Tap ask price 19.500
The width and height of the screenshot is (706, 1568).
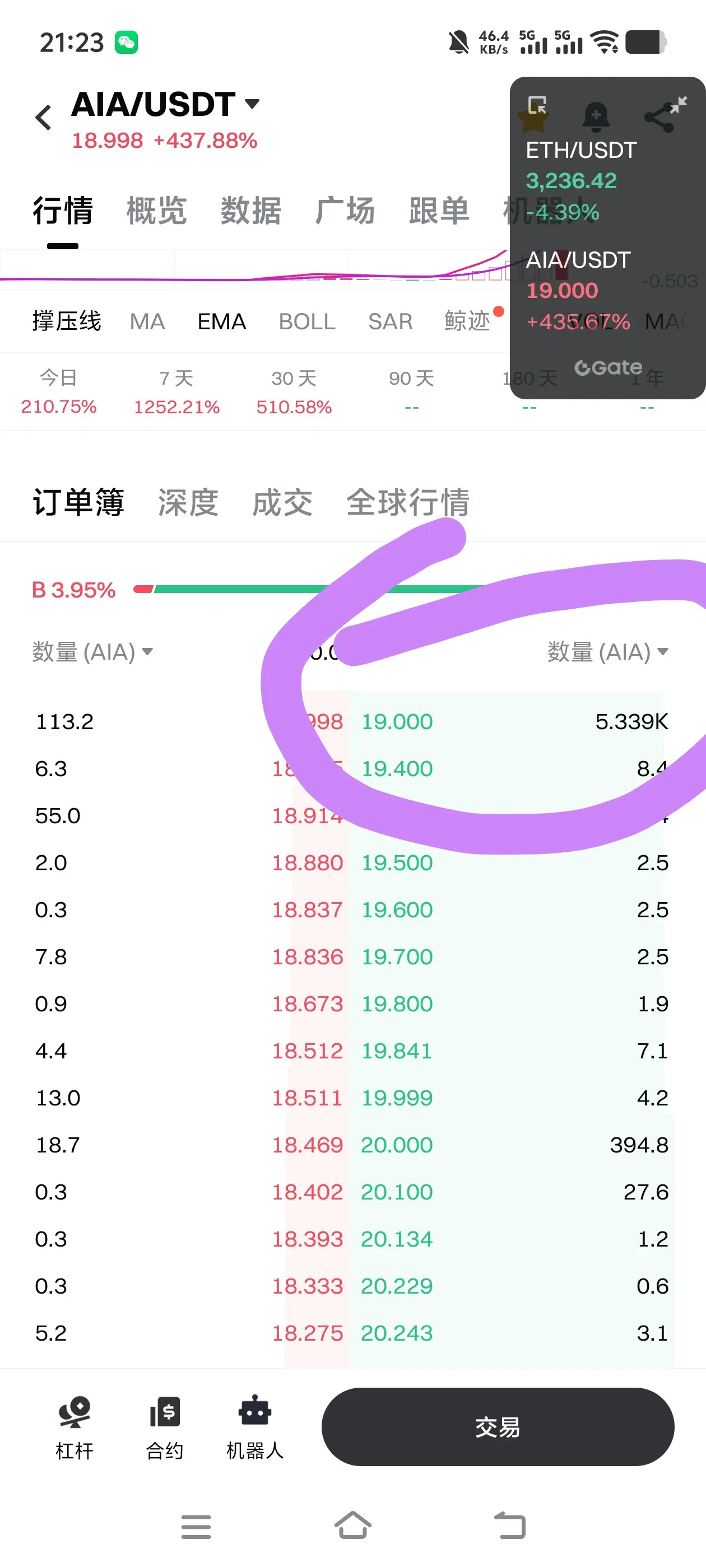click(397, 862)
